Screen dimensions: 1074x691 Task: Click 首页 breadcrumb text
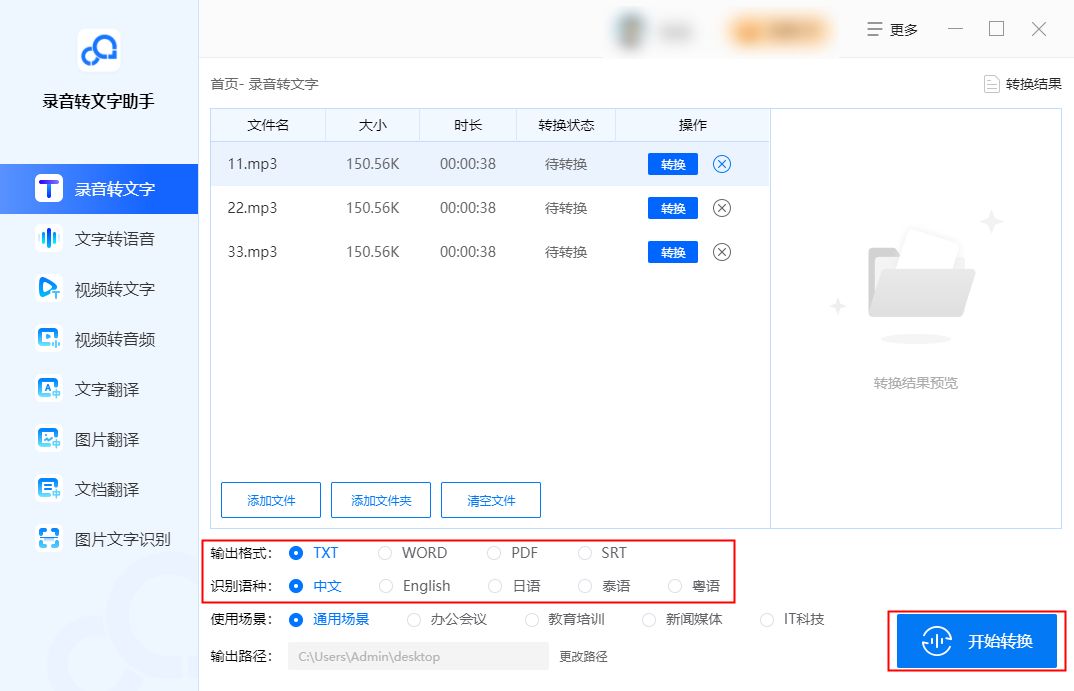tap(224, 84)
